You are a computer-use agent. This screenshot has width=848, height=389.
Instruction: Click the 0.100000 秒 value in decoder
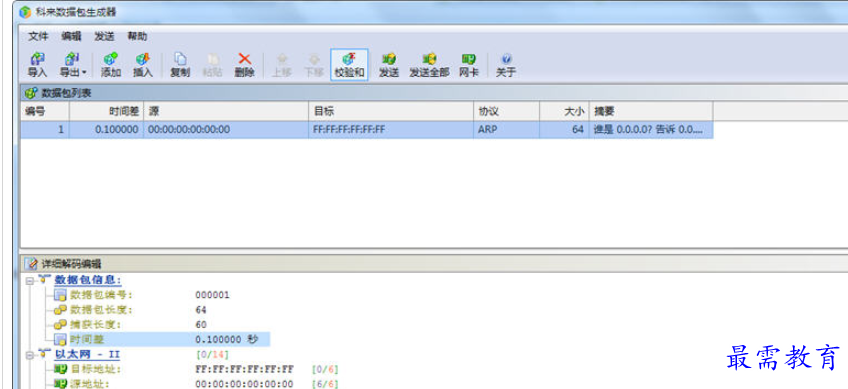(227, 340)
